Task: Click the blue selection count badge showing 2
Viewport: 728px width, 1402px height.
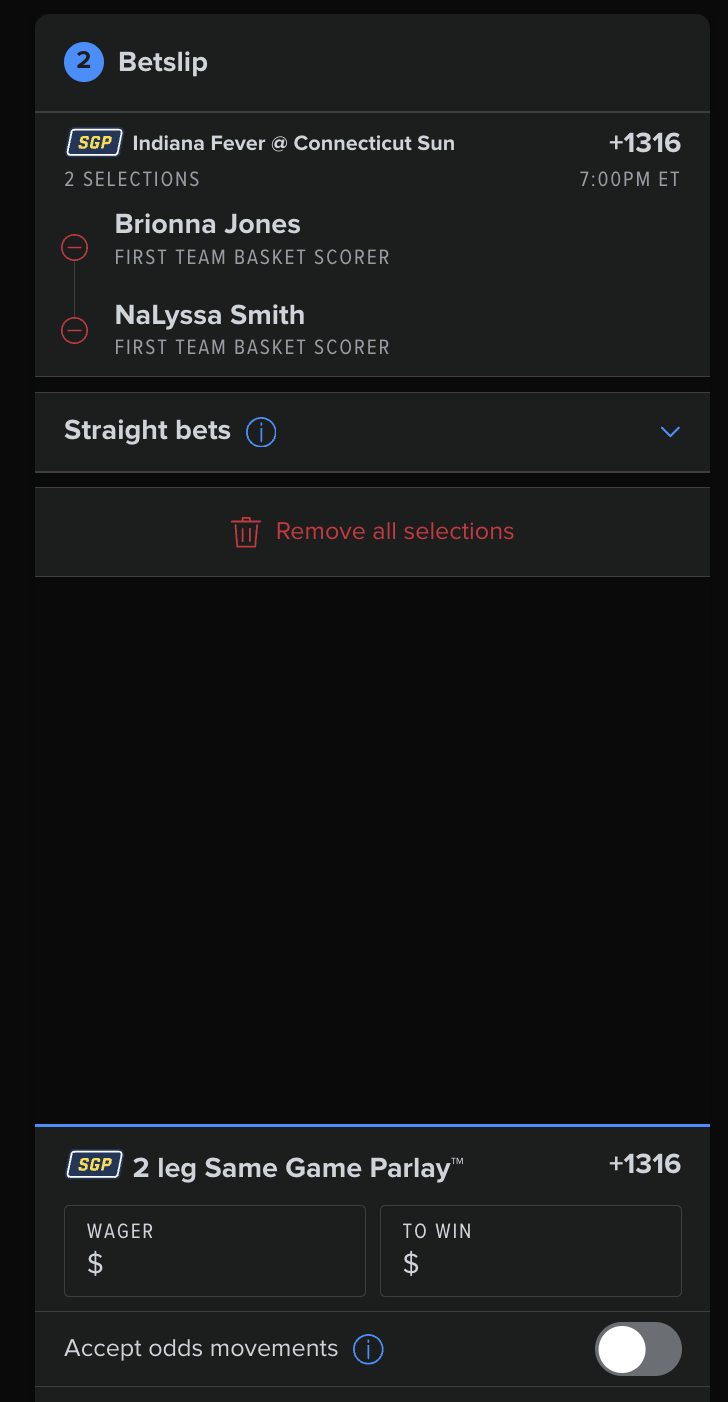Action: click(84, 62)
